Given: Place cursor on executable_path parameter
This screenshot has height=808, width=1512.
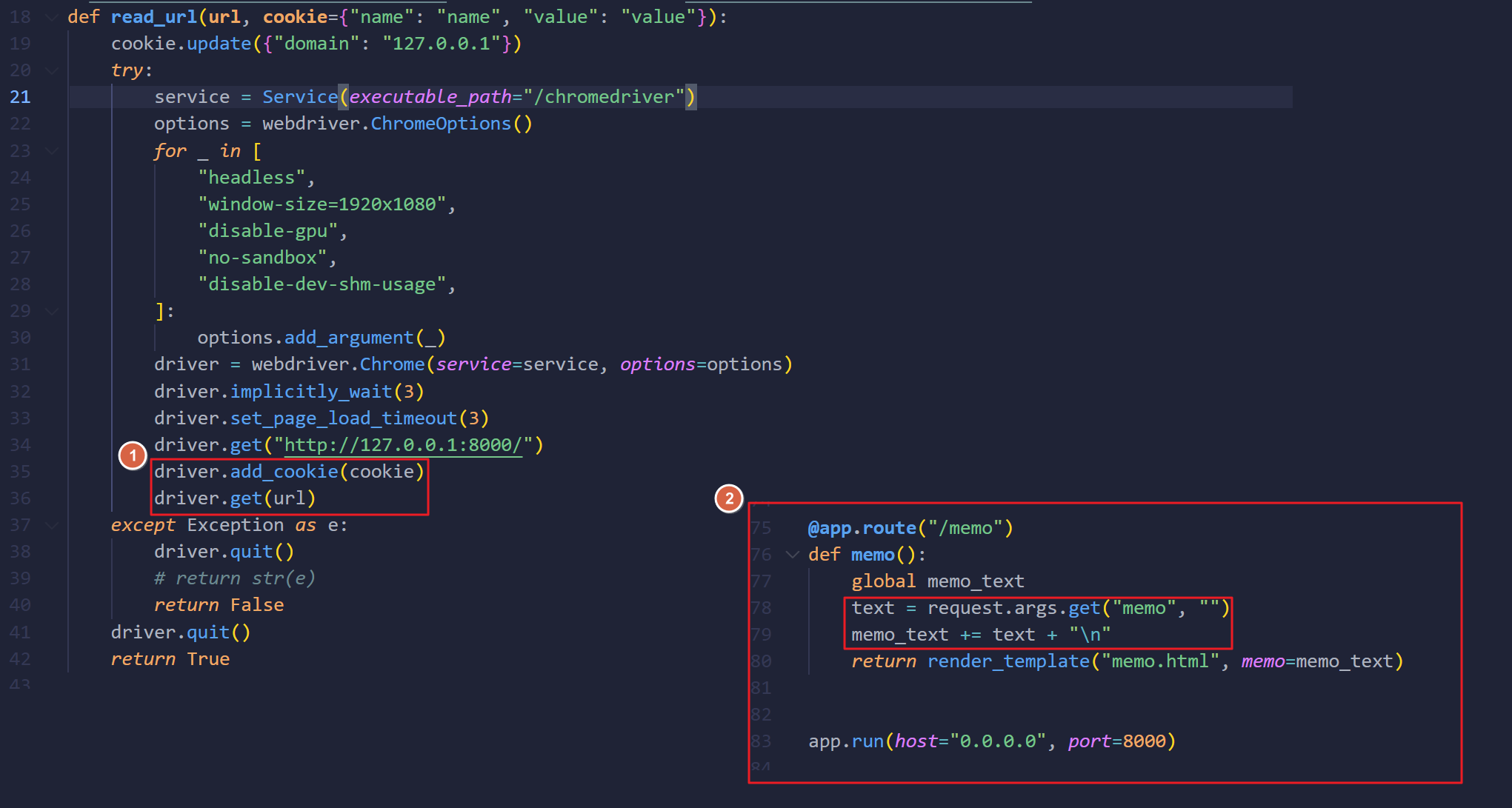Looking at the screenshot, I should [x=430, y=97].
